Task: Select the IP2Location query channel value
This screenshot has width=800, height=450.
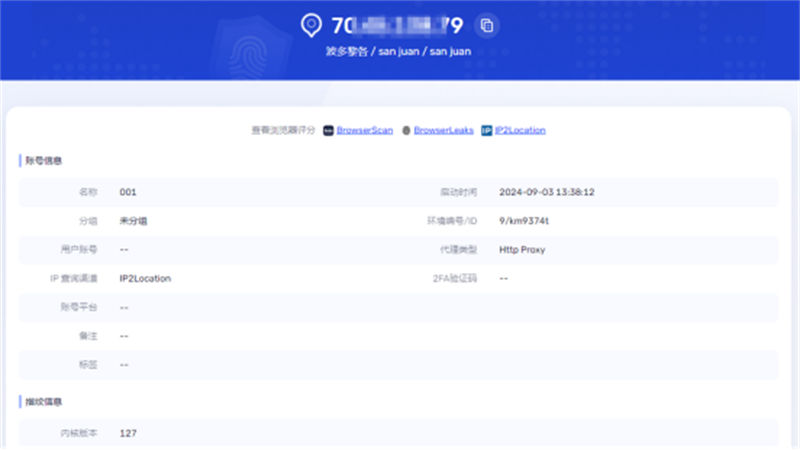Action: pos(145,278)
